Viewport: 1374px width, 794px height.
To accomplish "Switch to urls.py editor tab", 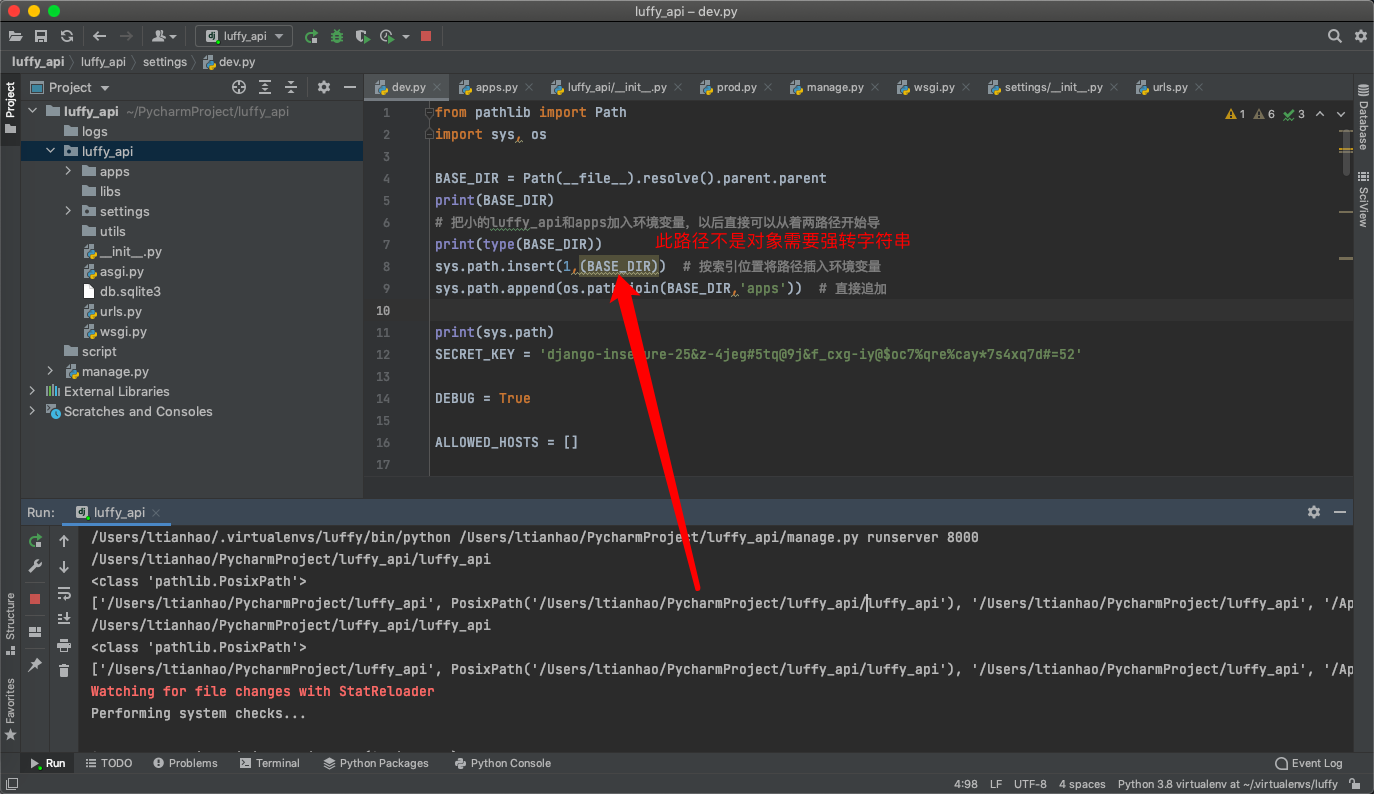I will 1170,87.
